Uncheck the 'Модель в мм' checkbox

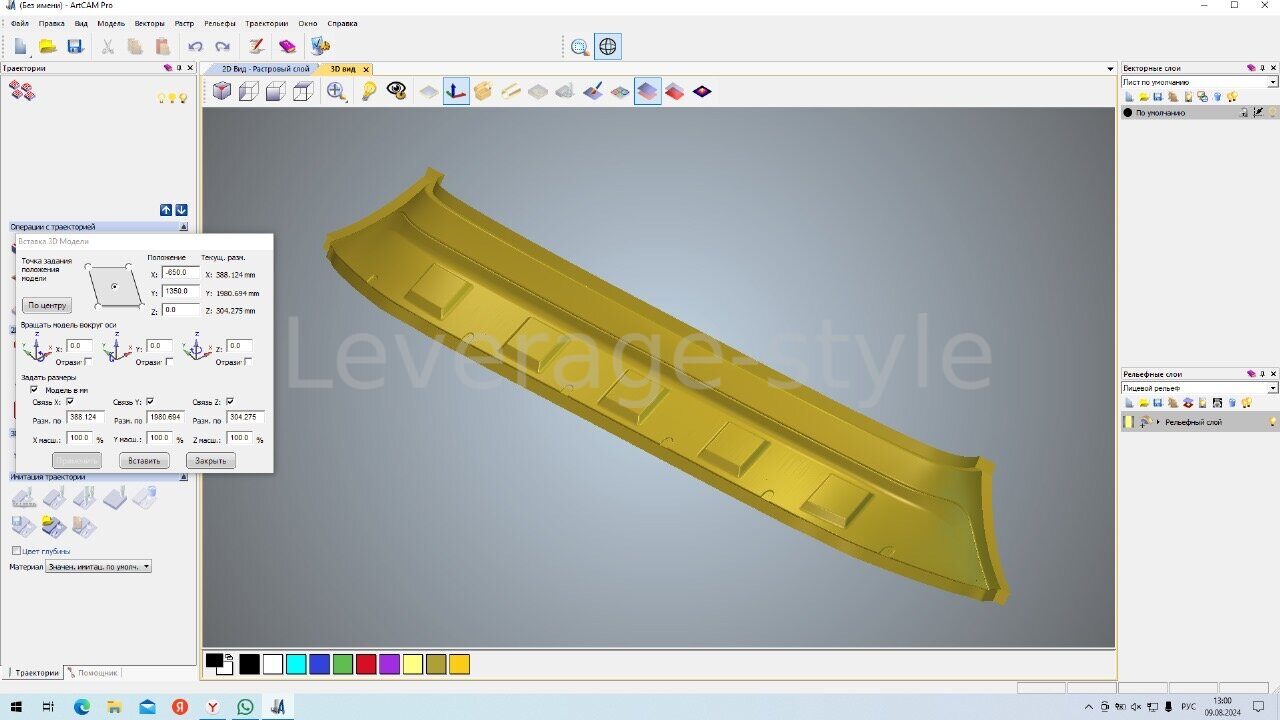pyautogui.click(x=34, y=390)
